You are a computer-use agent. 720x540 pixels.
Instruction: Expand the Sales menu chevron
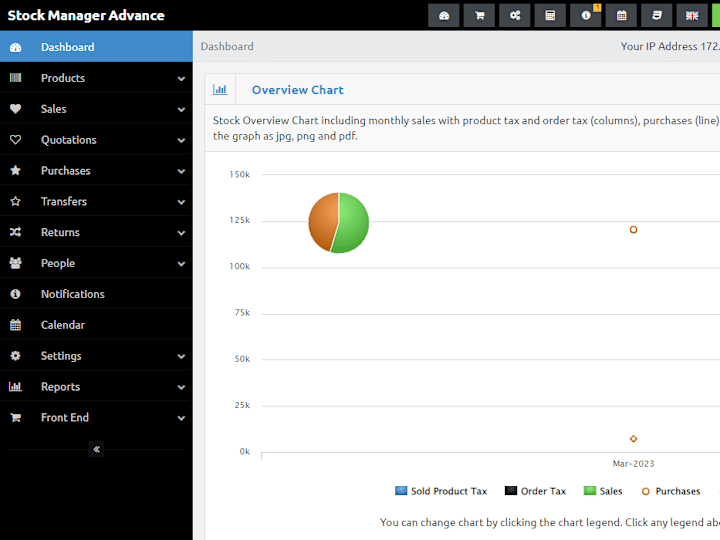tap(181, 109)
